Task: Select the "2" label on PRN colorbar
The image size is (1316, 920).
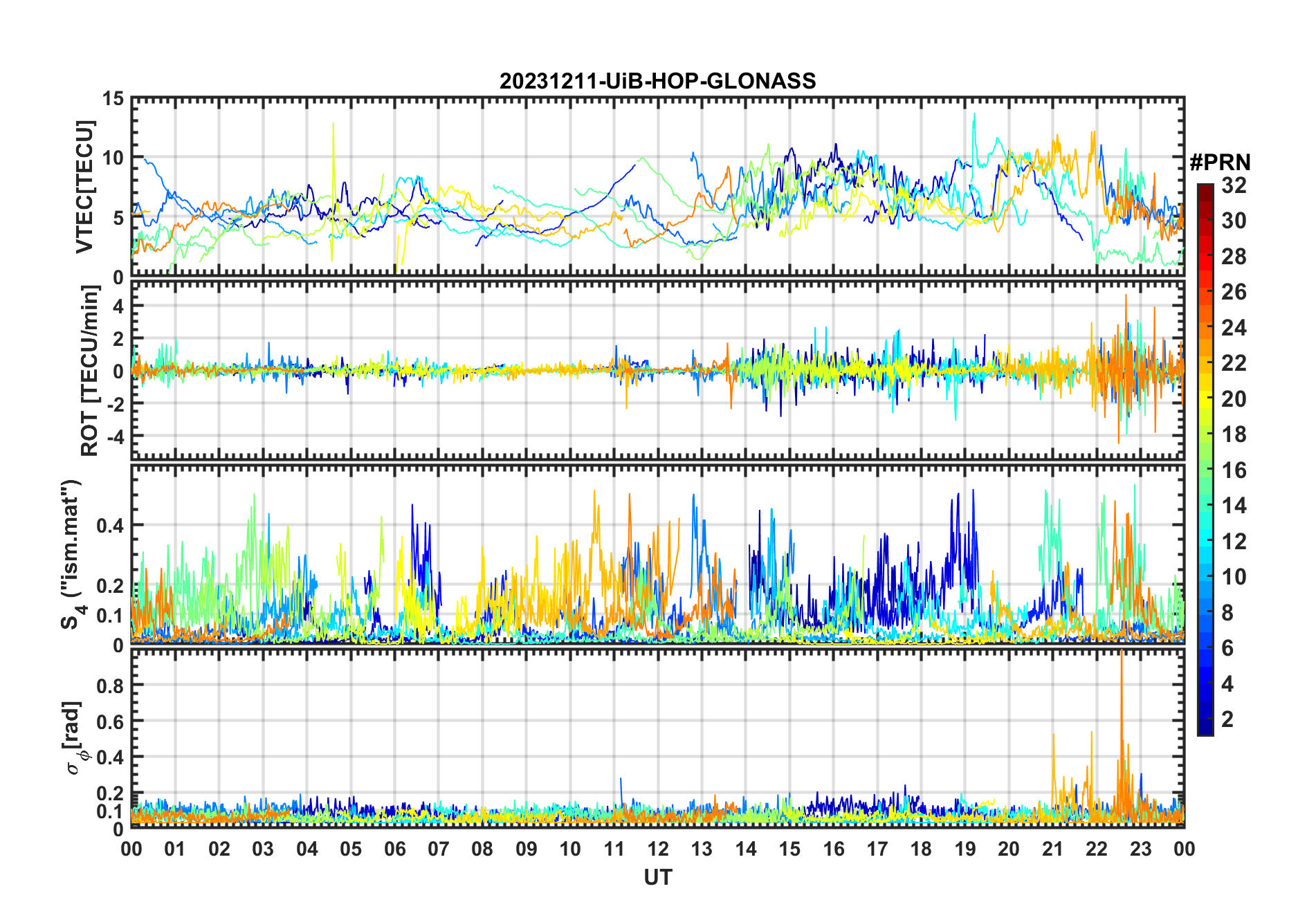Action: pyautogui.click(x=1227, y=719)
